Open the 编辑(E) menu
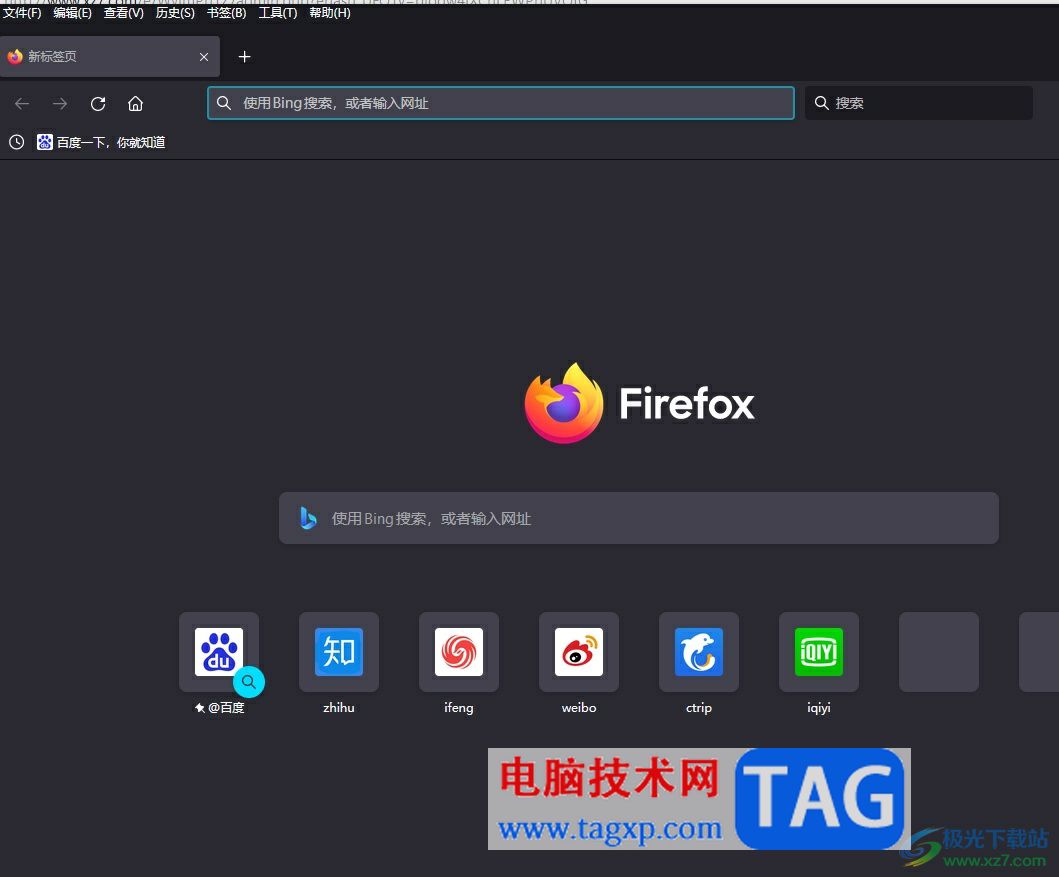 (72, 13)
